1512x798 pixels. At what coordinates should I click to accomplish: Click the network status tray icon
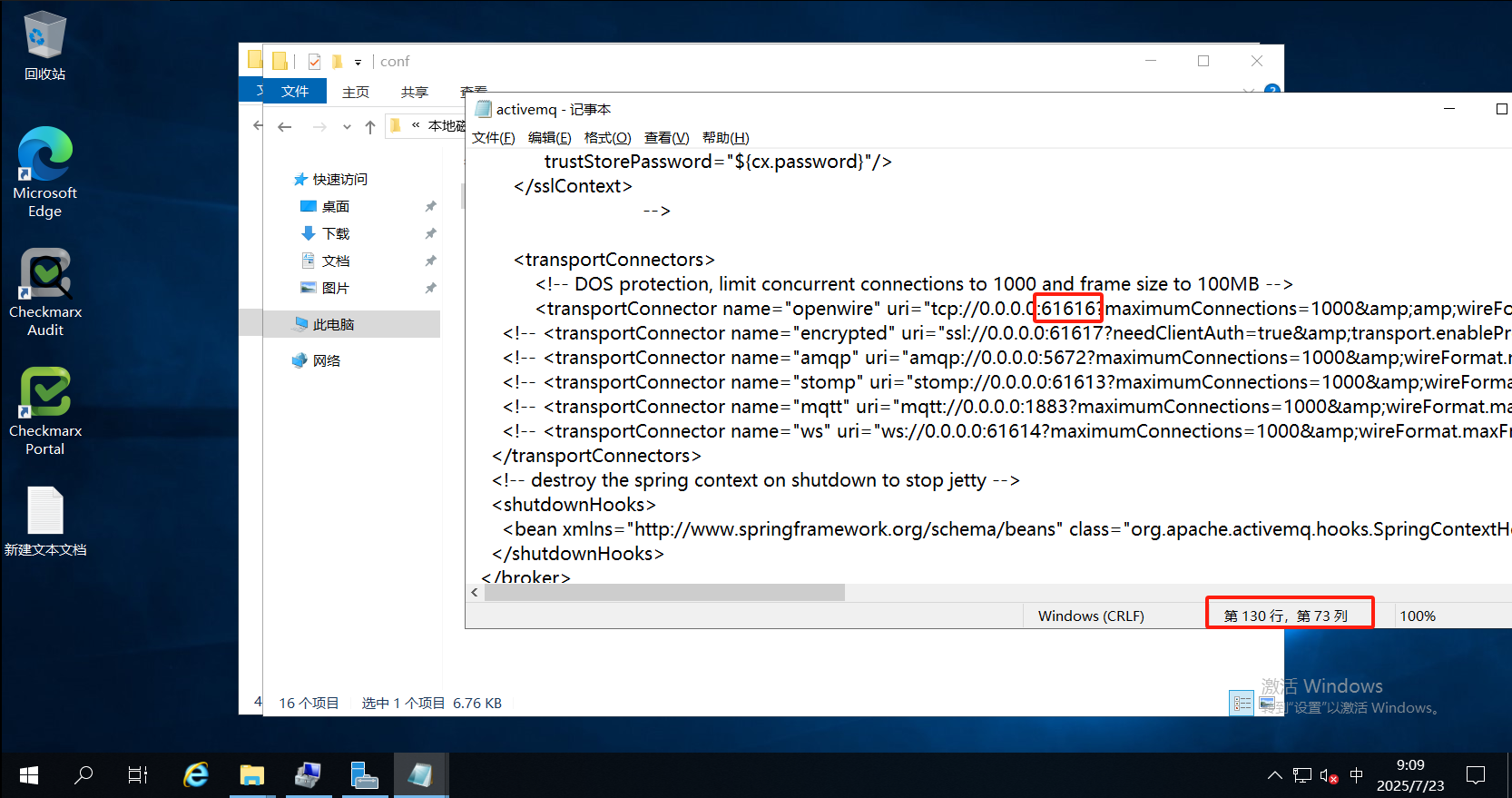tap(1302, 775)
